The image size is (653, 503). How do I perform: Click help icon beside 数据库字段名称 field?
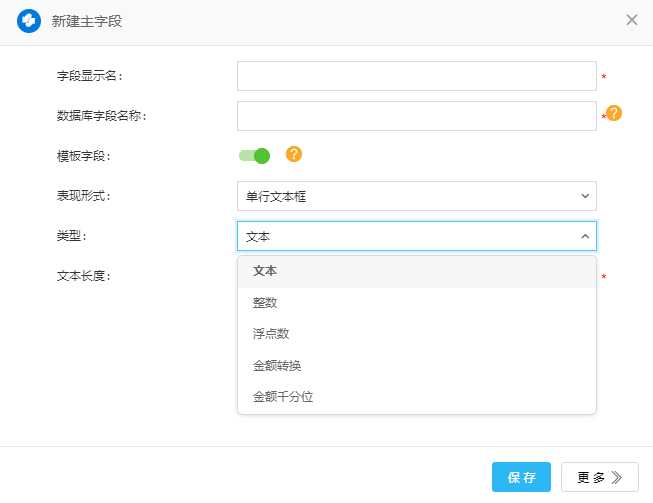(x=614, y=114)
